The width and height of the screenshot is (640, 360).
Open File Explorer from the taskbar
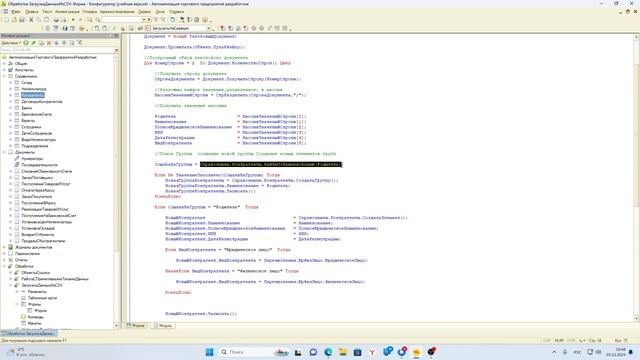(342, 352)
